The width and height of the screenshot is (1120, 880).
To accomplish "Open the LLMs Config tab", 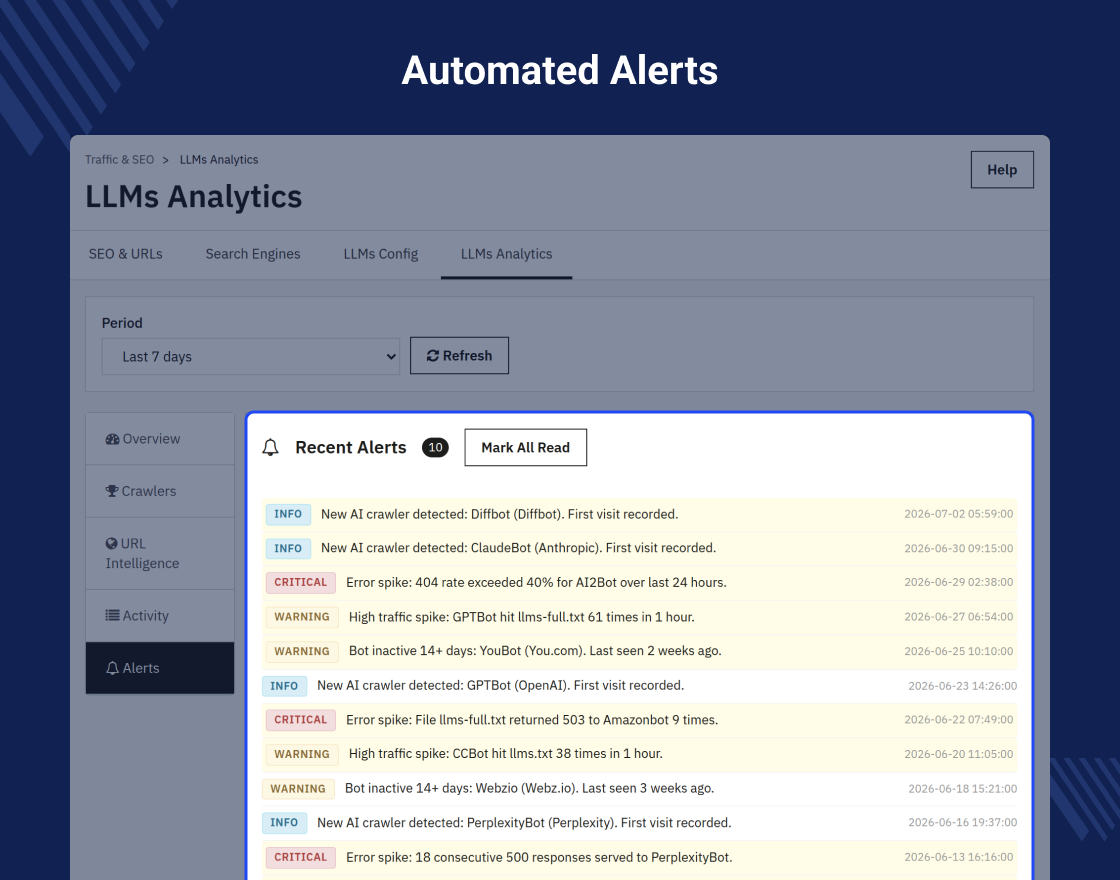I will (x=381, y=254).
